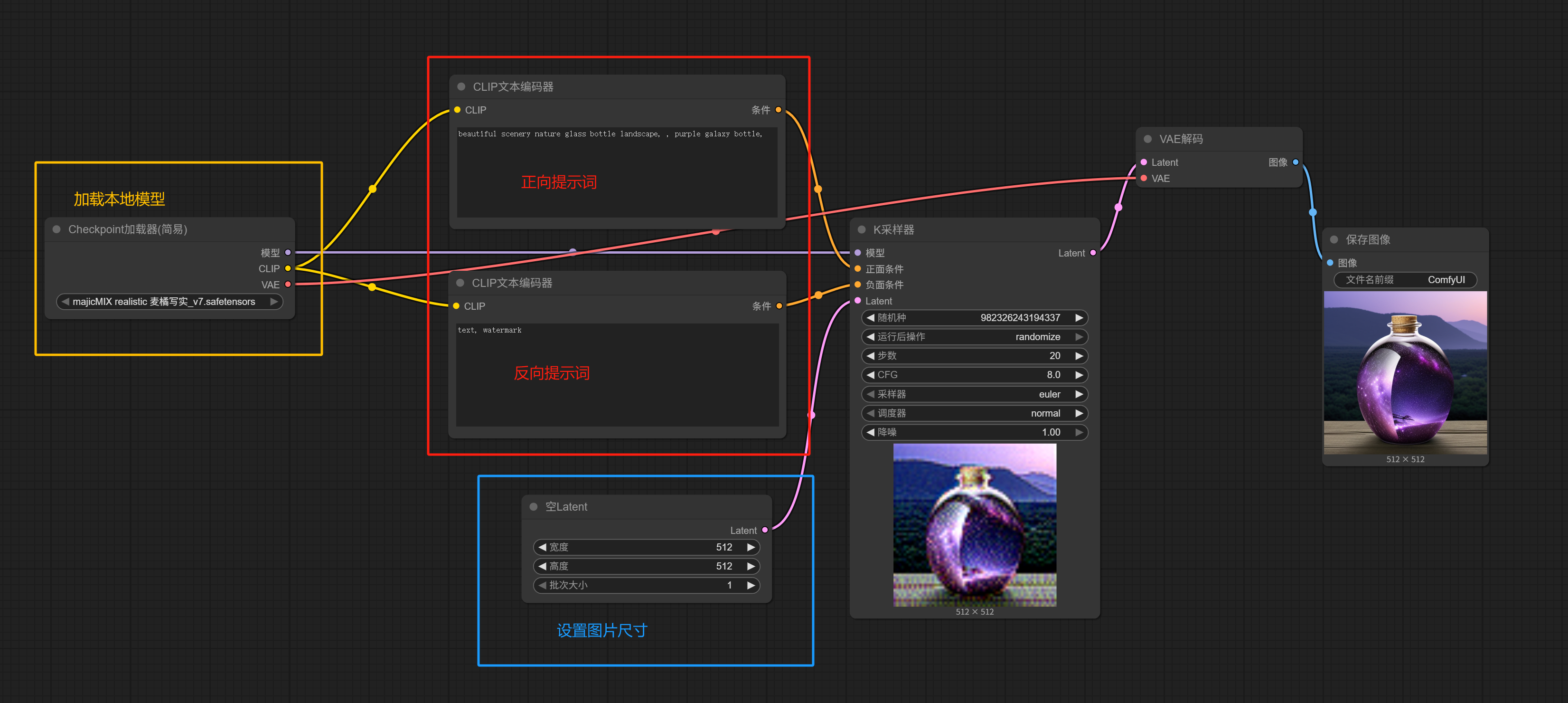Click the CFG 8.0 value slider

pyautogui.click(x=974, y=375)
